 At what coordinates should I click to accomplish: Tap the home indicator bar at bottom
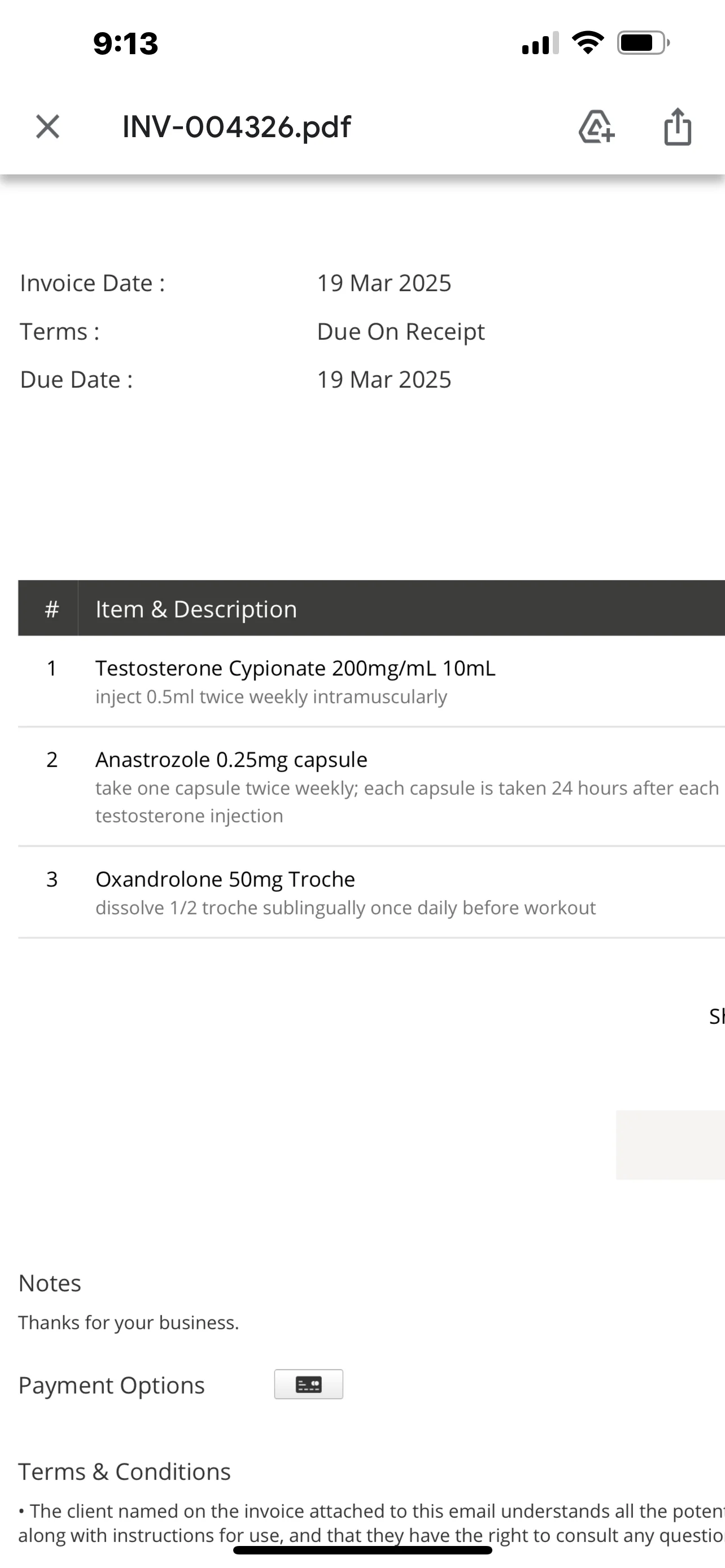click(362, 1550)
